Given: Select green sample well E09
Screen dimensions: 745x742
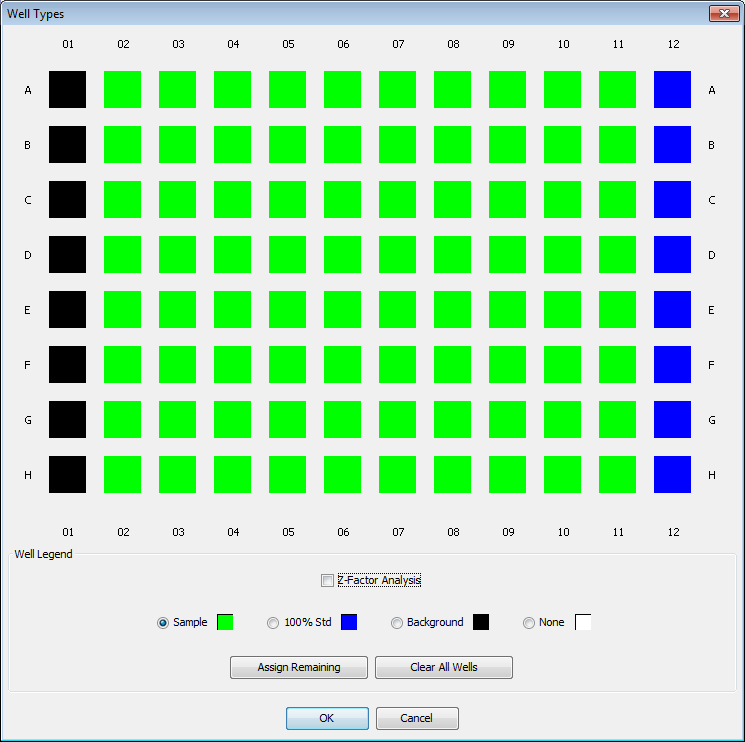Looking at the screenshot, I should pos(507,310).
